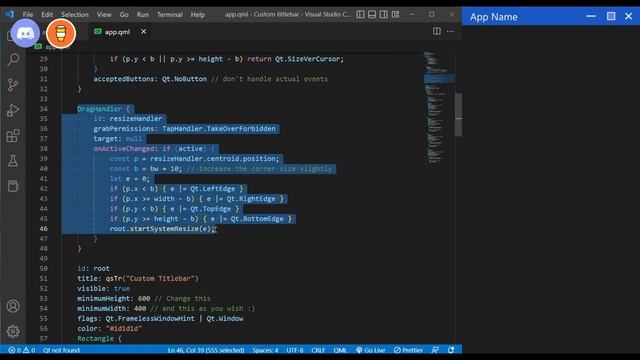Click 'Rectangle {' on line 57
The height and width of the screenshot is (360, 640).
point(99,338)
